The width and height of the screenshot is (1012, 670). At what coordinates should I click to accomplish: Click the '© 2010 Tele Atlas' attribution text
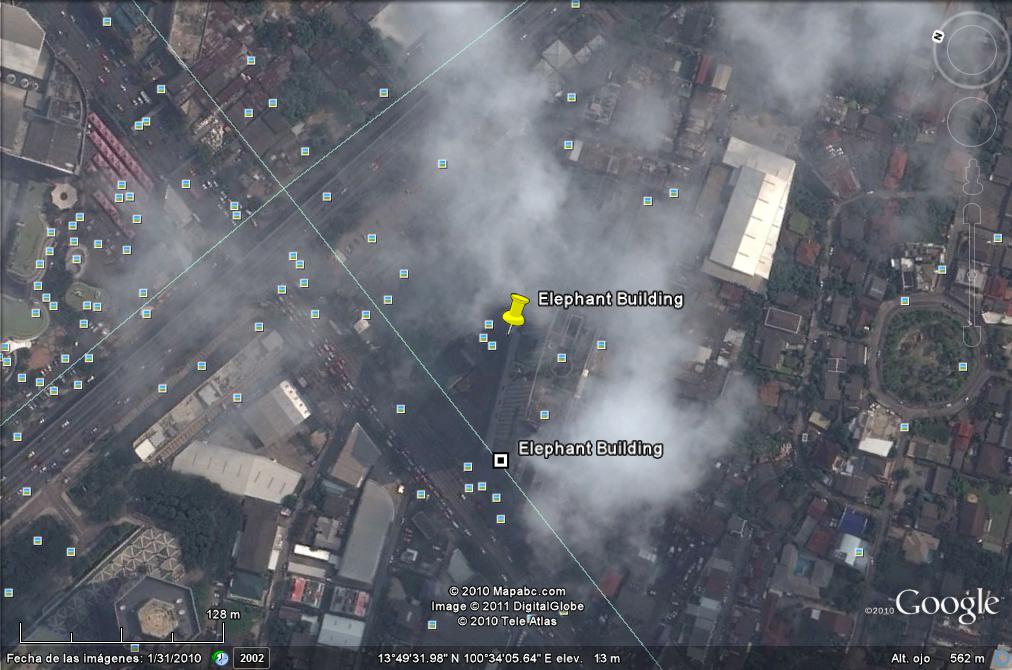(507, 621)
